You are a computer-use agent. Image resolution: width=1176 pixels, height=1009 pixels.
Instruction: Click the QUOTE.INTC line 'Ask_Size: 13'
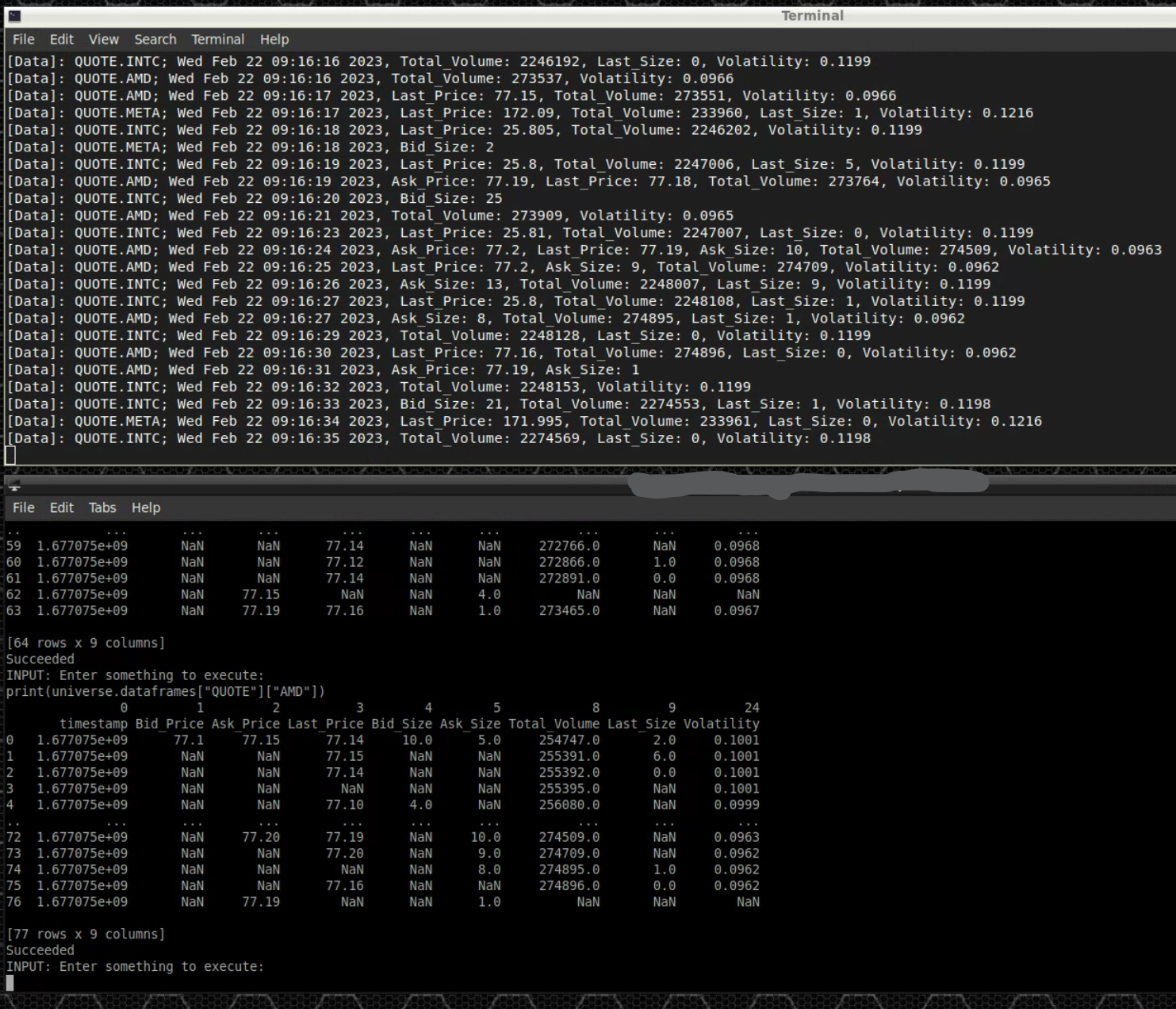499,285
